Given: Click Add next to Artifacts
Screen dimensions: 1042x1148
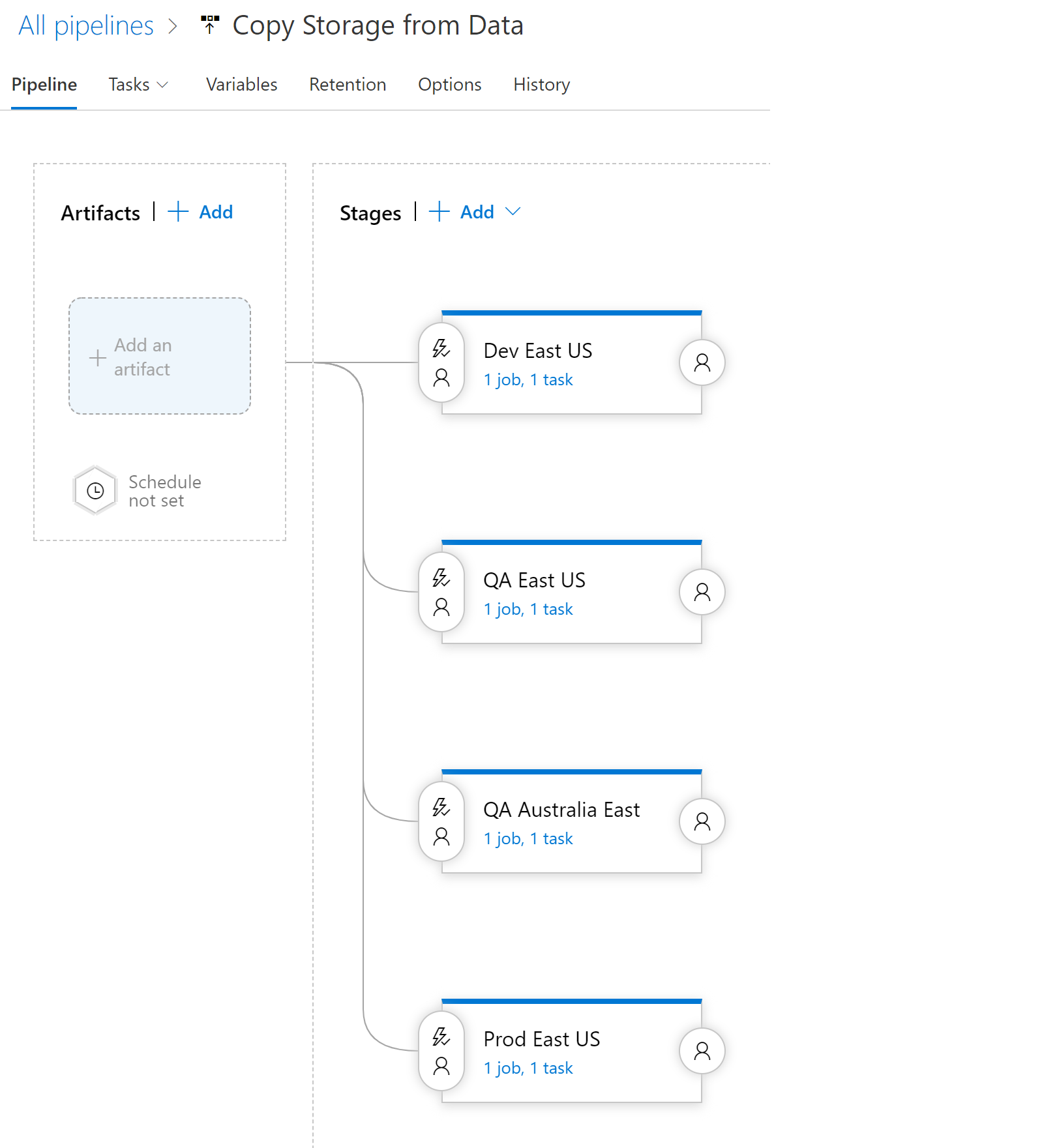Looking at the screenshot, I should click(201, 212).
